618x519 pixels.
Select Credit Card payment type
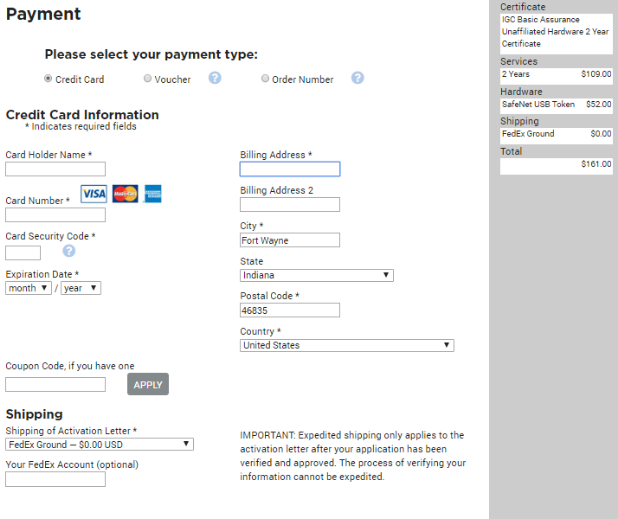(48, 78)
